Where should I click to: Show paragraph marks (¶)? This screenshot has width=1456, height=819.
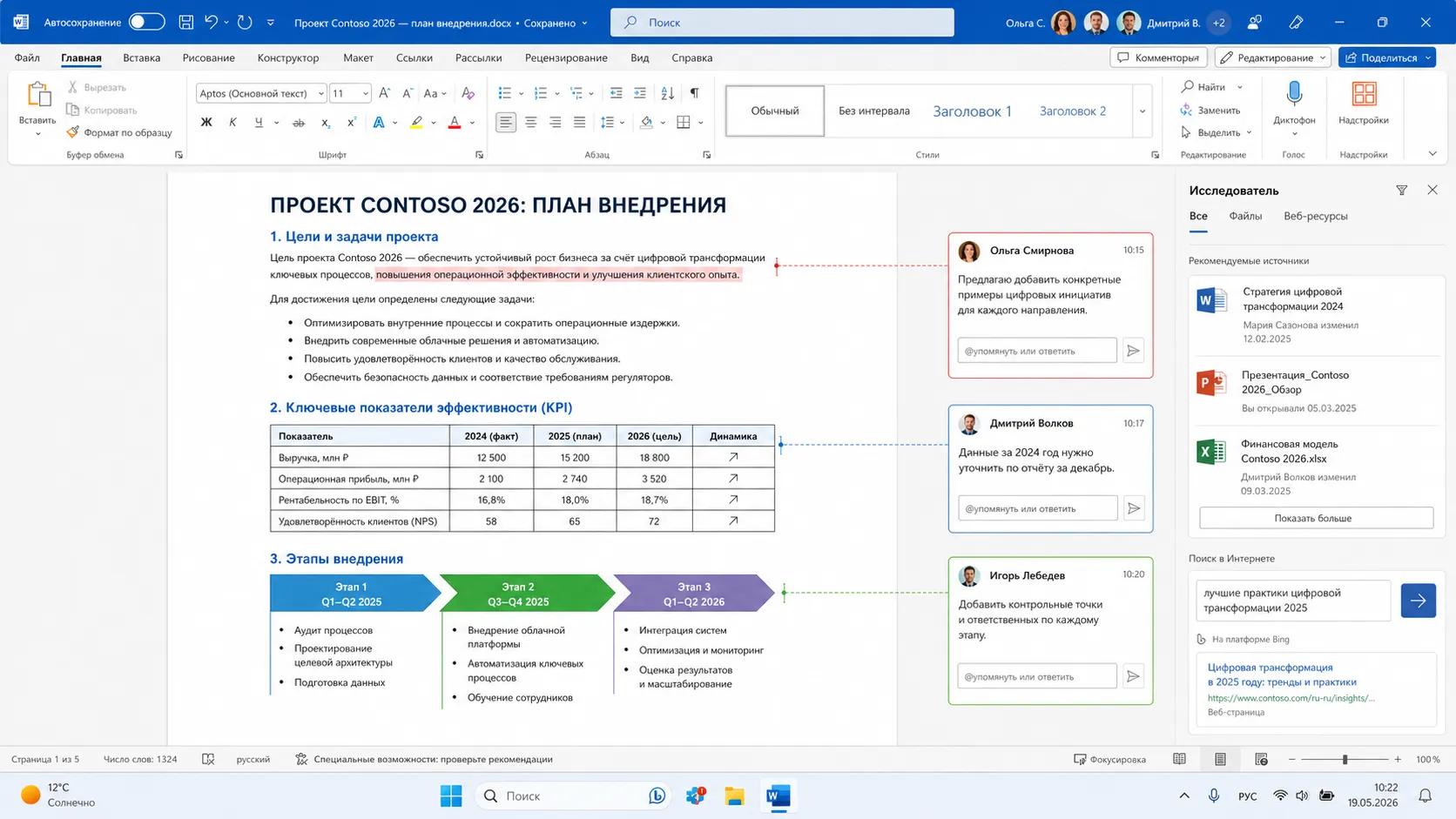coord(694,93)
